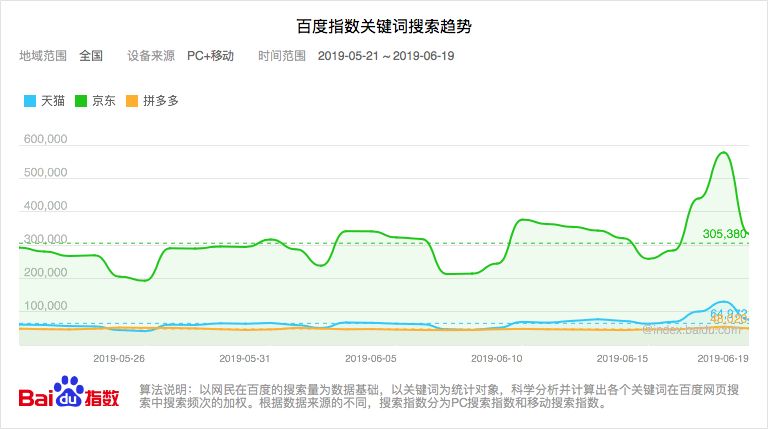
Task: Click the blue 天猫 legend swatch
Action: coord(30,101)
